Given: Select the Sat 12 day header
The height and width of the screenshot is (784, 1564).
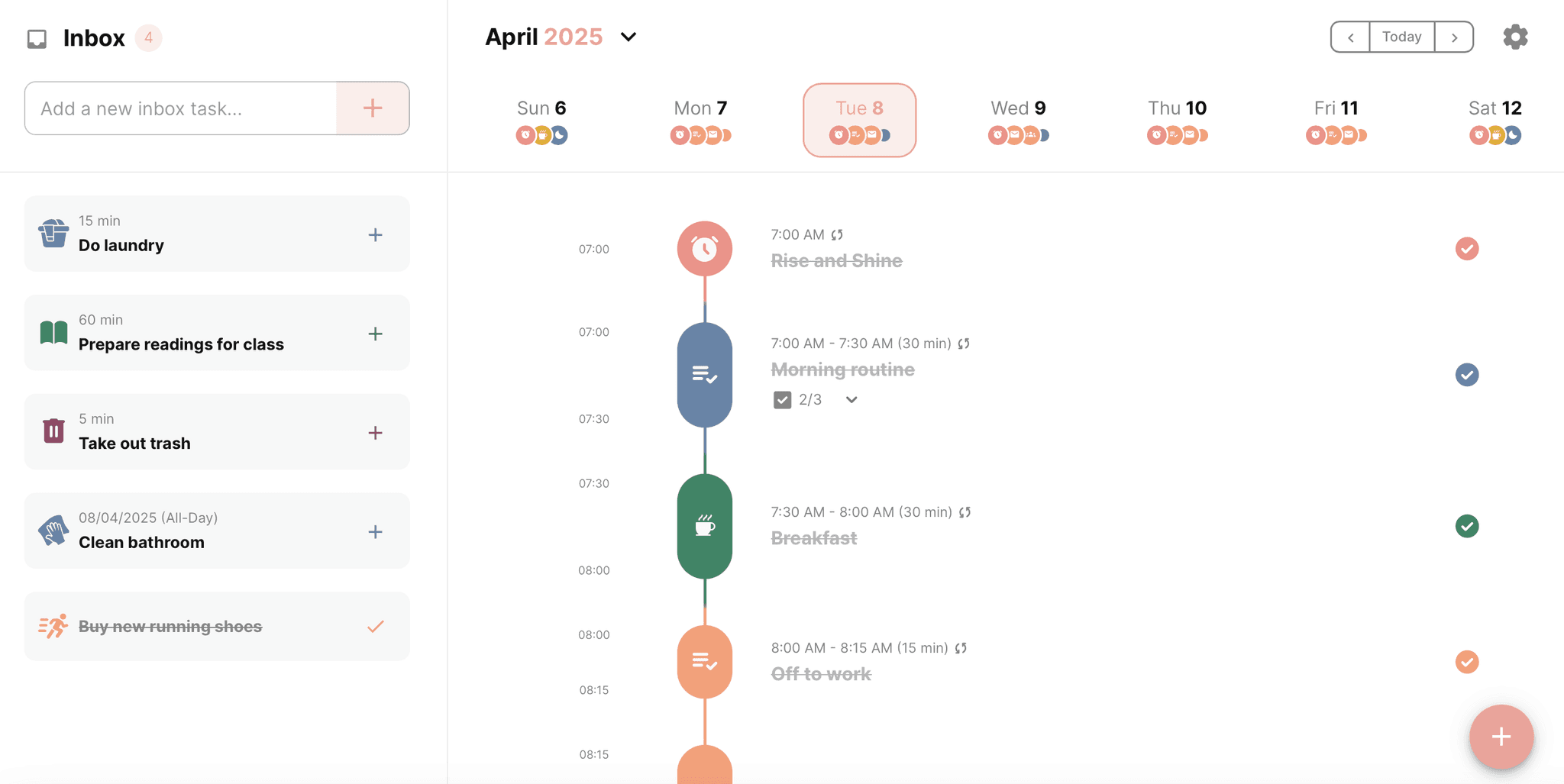Looking at the screenshot, I should (1493, 108).
